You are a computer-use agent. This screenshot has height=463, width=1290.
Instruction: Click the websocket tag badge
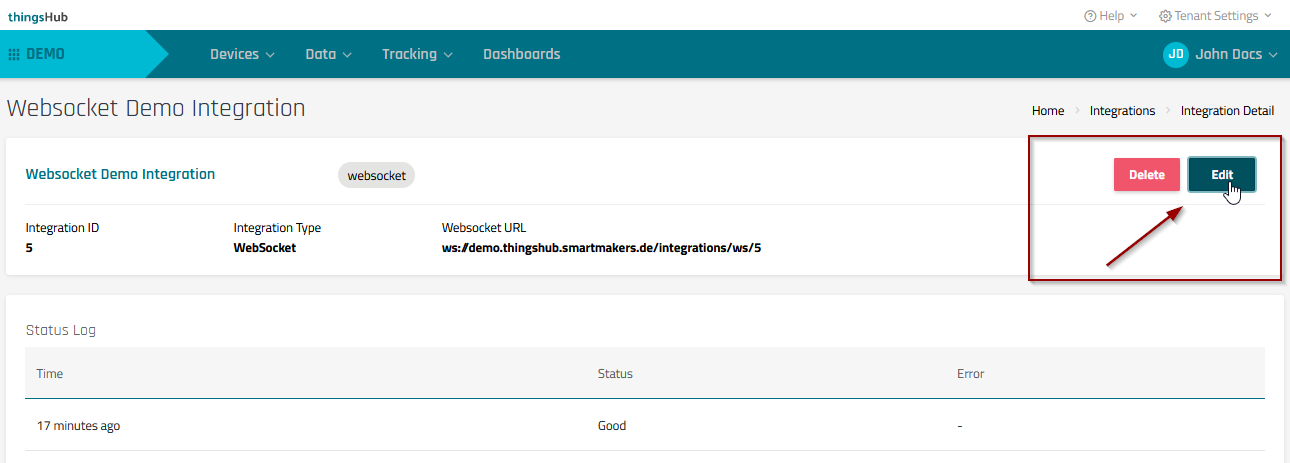click(x=376, y=175)
